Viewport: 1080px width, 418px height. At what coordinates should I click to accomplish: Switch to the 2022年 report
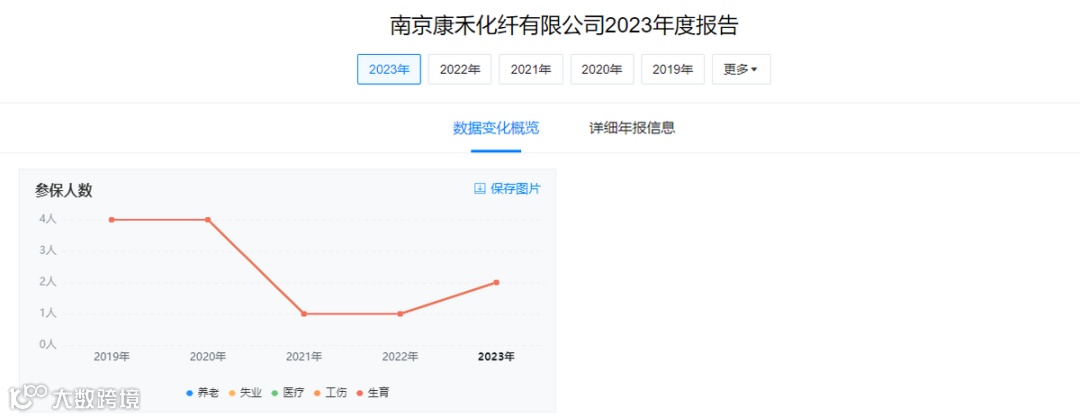click(x=460, y=70)
